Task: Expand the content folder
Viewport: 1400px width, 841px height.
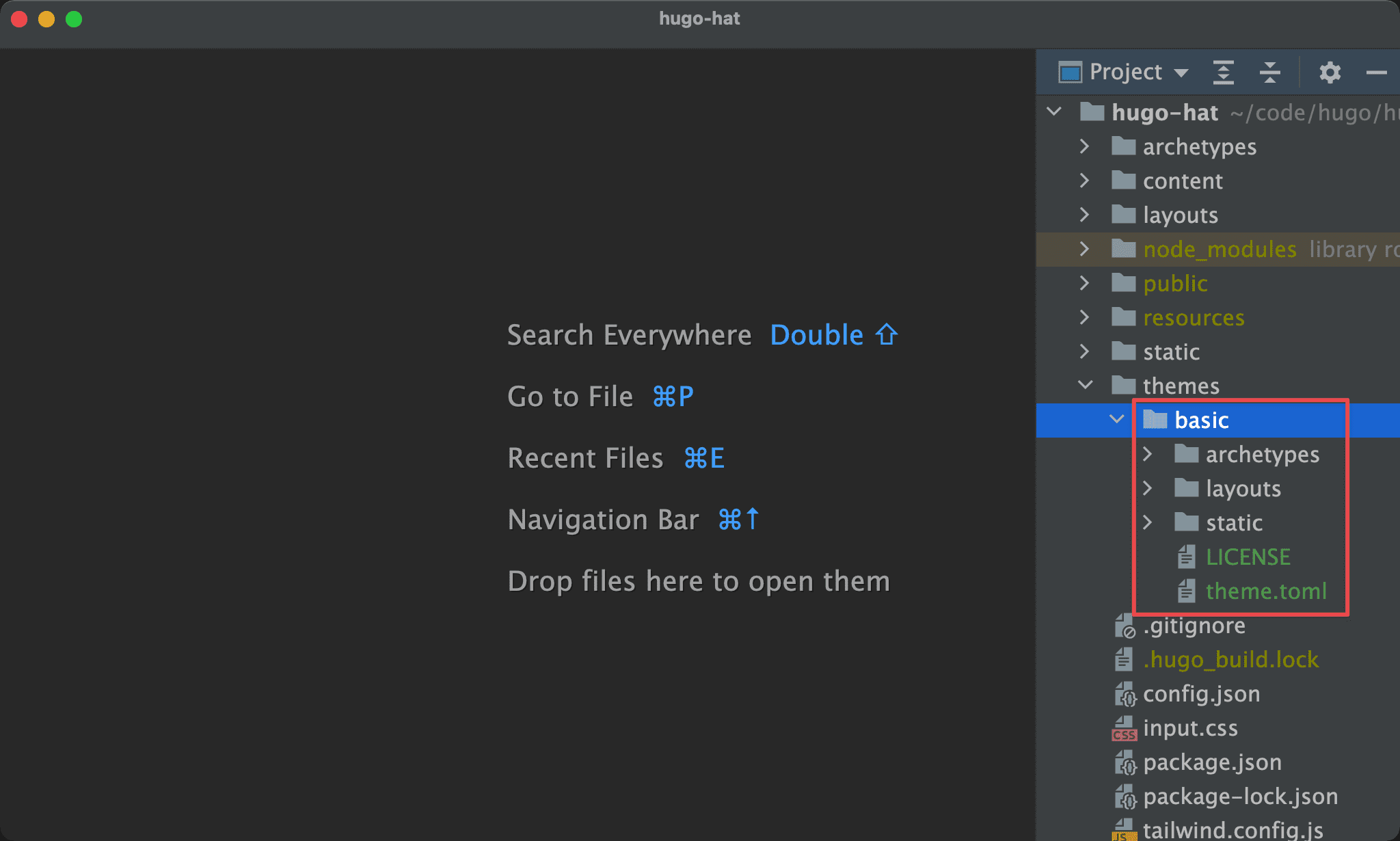Action: pyautogui.click(x=1085, y=180)
